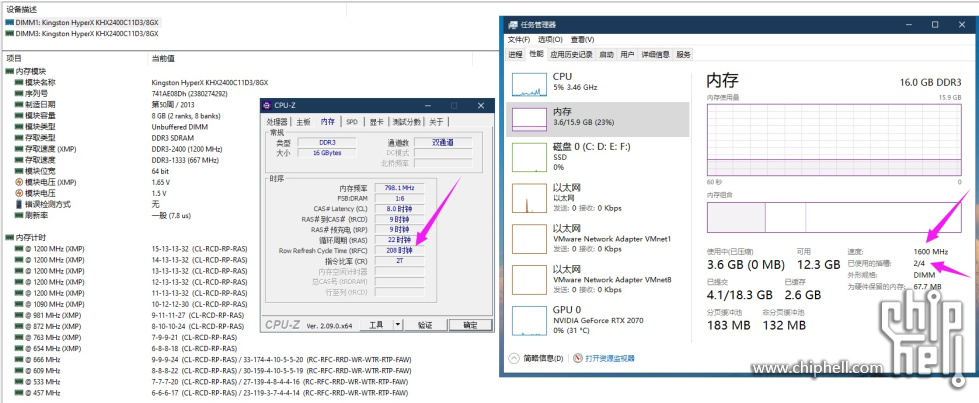This screenshot has height=403, width=979.
Task: Click the 指令比率 2T field
Action: (x=399, y=261)
